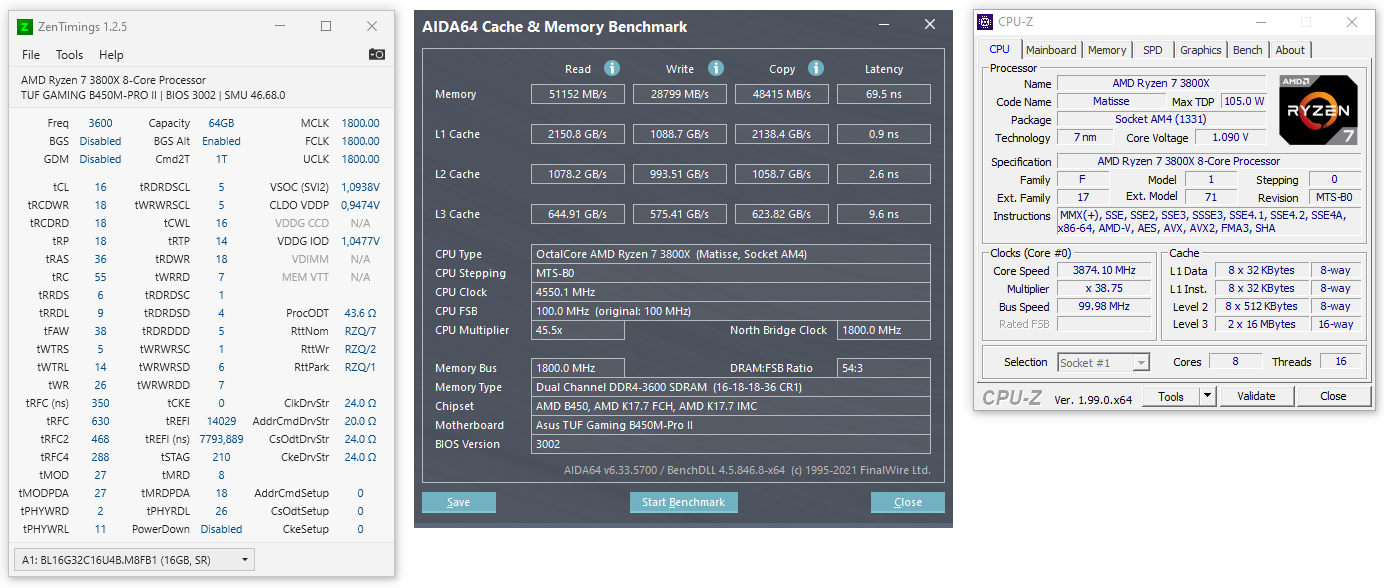The height and width of the screenshot is (588, 1384).
Task: Click the PowerDown Disabled value in ZenTimings
Action: 221,529
